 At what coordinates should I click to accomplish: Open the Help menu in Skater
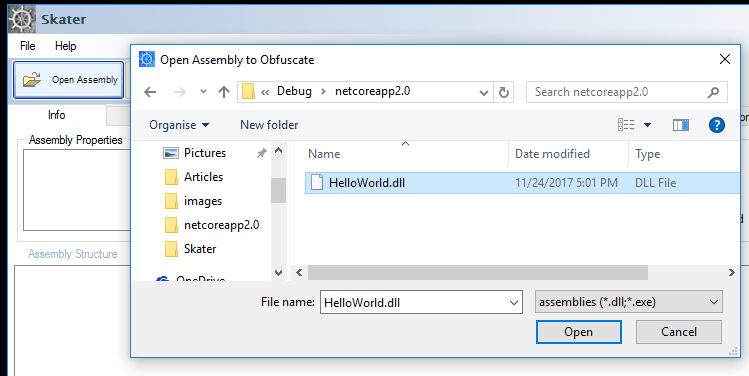pyautogui.click(x=65, y=46)
